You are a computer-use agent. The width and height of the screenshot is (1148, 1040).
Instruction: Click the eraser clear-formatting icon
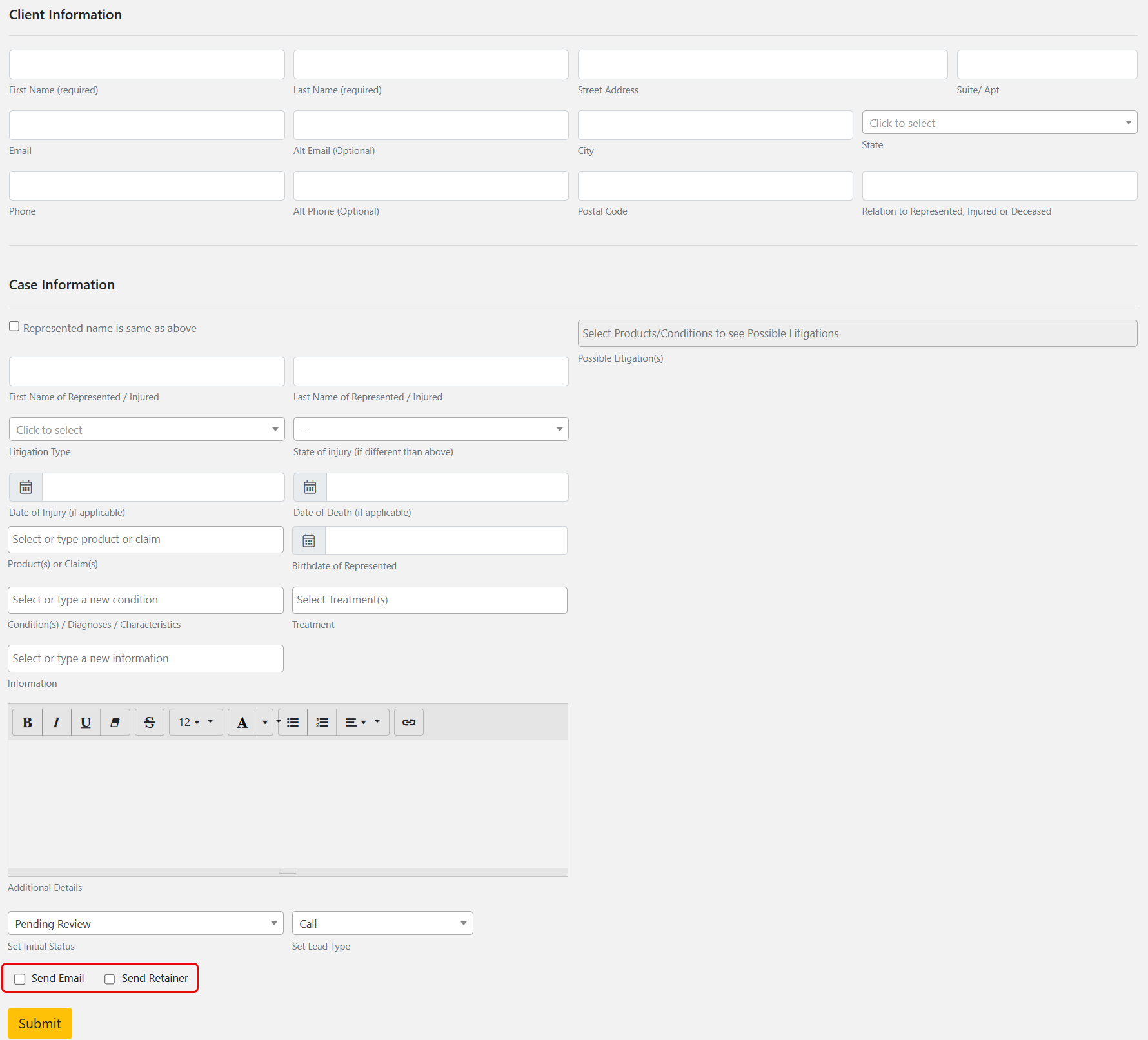click(x=115, y=722)
